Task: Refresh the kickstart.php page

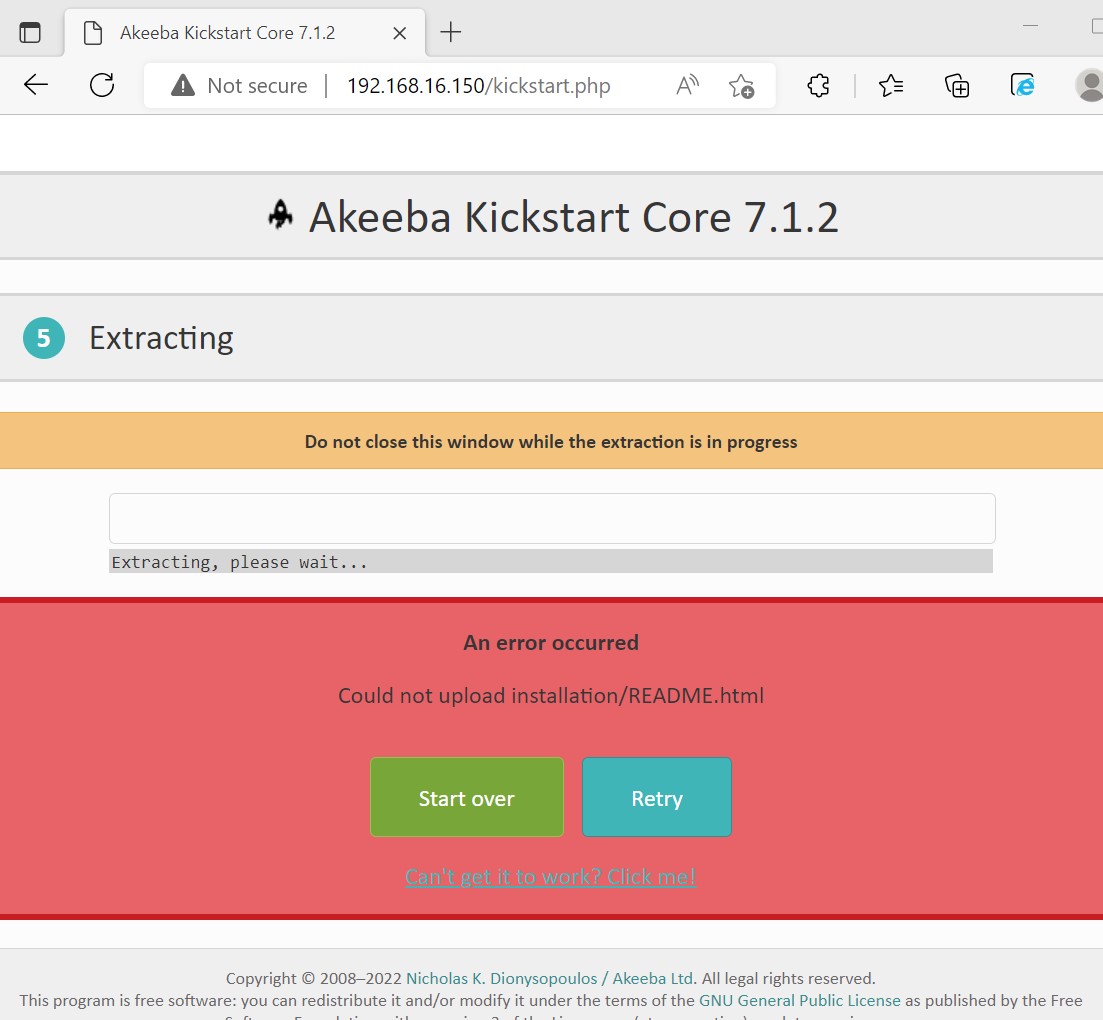Action: pyautogui.click(x=102, y=85)
